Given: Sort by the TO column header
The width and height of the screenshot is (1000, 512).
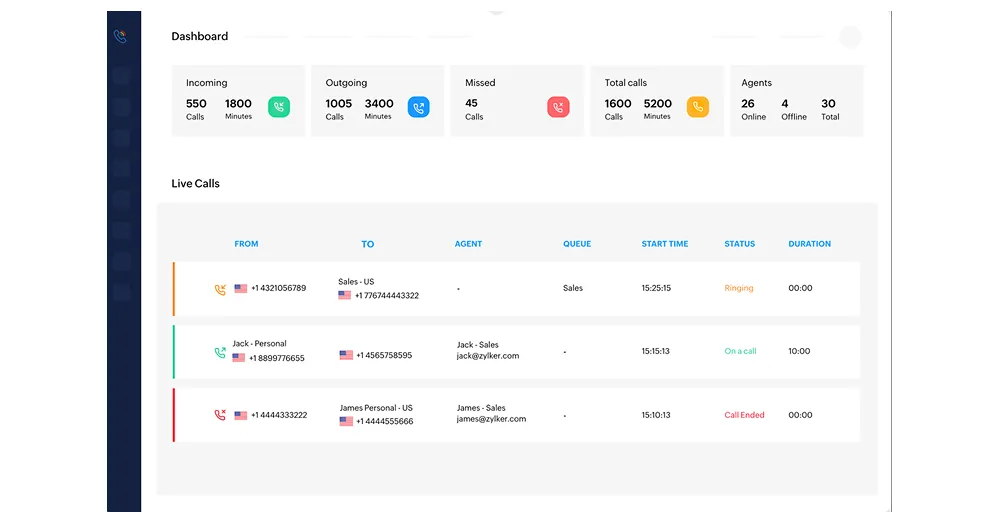Looking at the screenshot, I should [367, 244].
